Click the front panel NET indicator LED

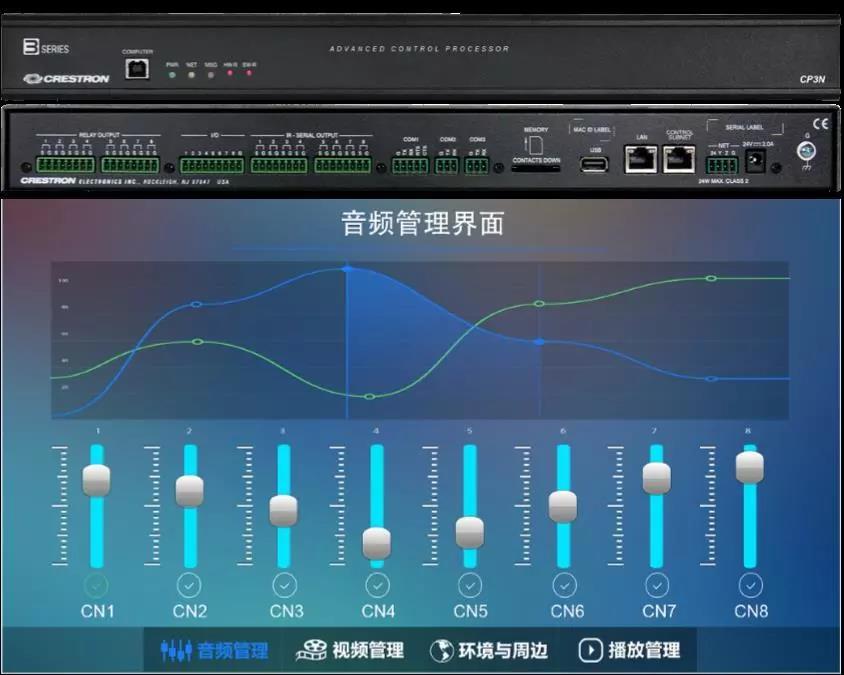pos(192,75)
